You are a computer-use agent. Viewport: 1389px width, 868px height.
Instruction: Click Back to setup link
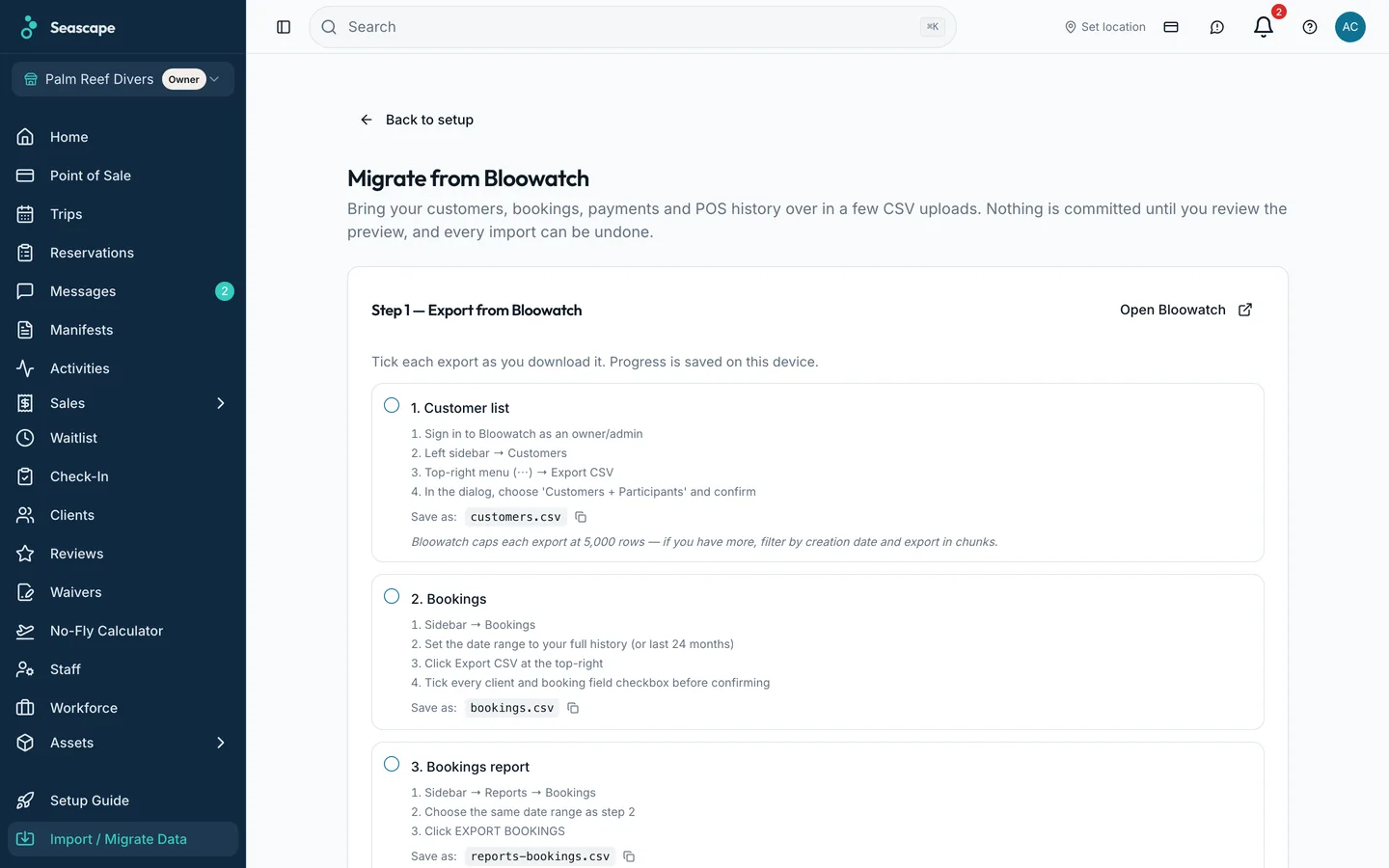[x=417, y=120]
